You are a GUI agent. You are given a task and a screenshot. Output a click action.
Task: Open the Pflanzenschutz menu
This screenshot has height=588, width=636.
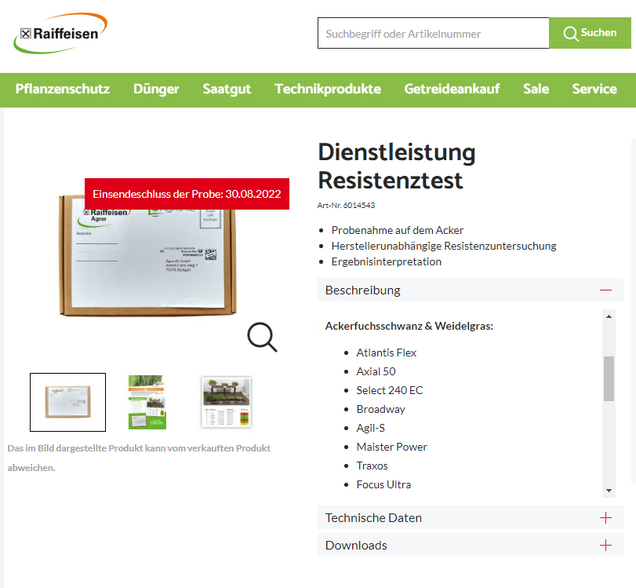(62, 89)
